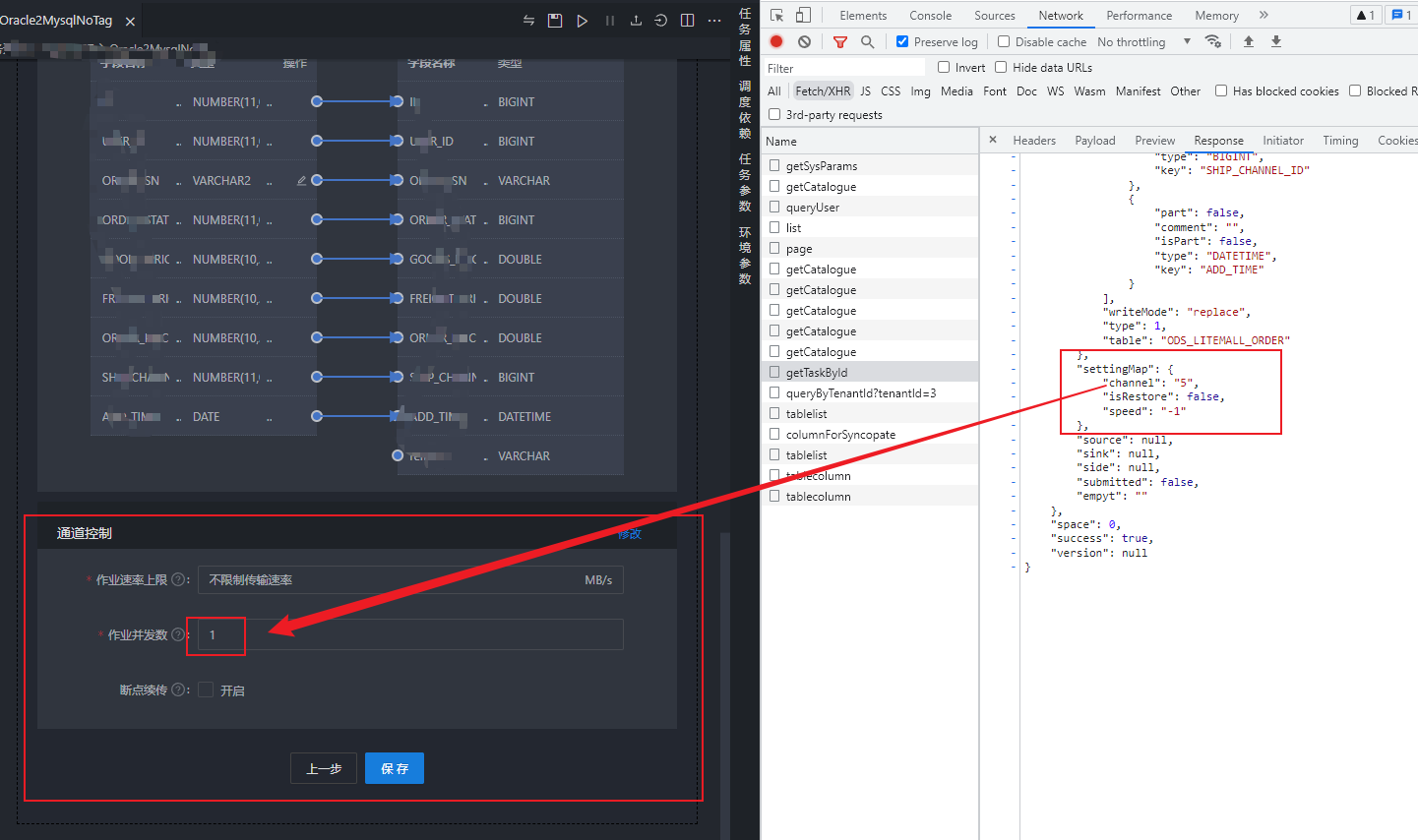Toggle the DevTools device toolbar icon

tap(803, 15)
